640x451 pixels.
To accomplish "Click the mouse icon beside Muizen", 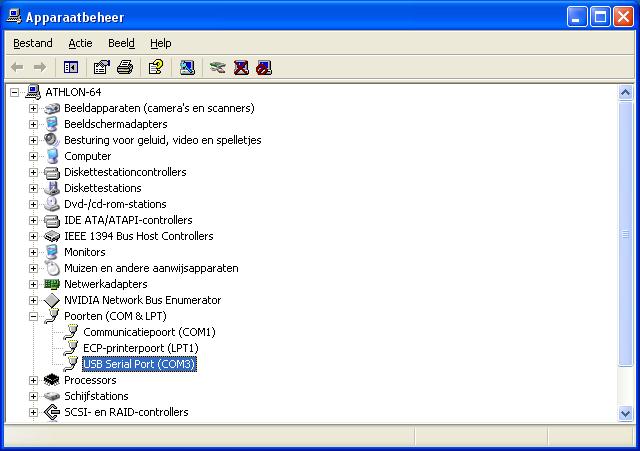I will (x=52, y=268).
